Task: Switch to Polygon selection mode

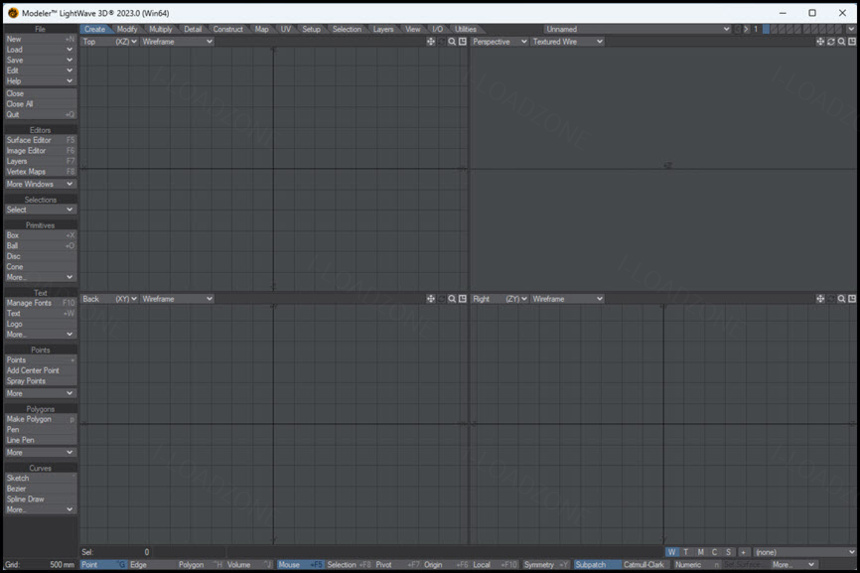Action: tap(200, 565)
